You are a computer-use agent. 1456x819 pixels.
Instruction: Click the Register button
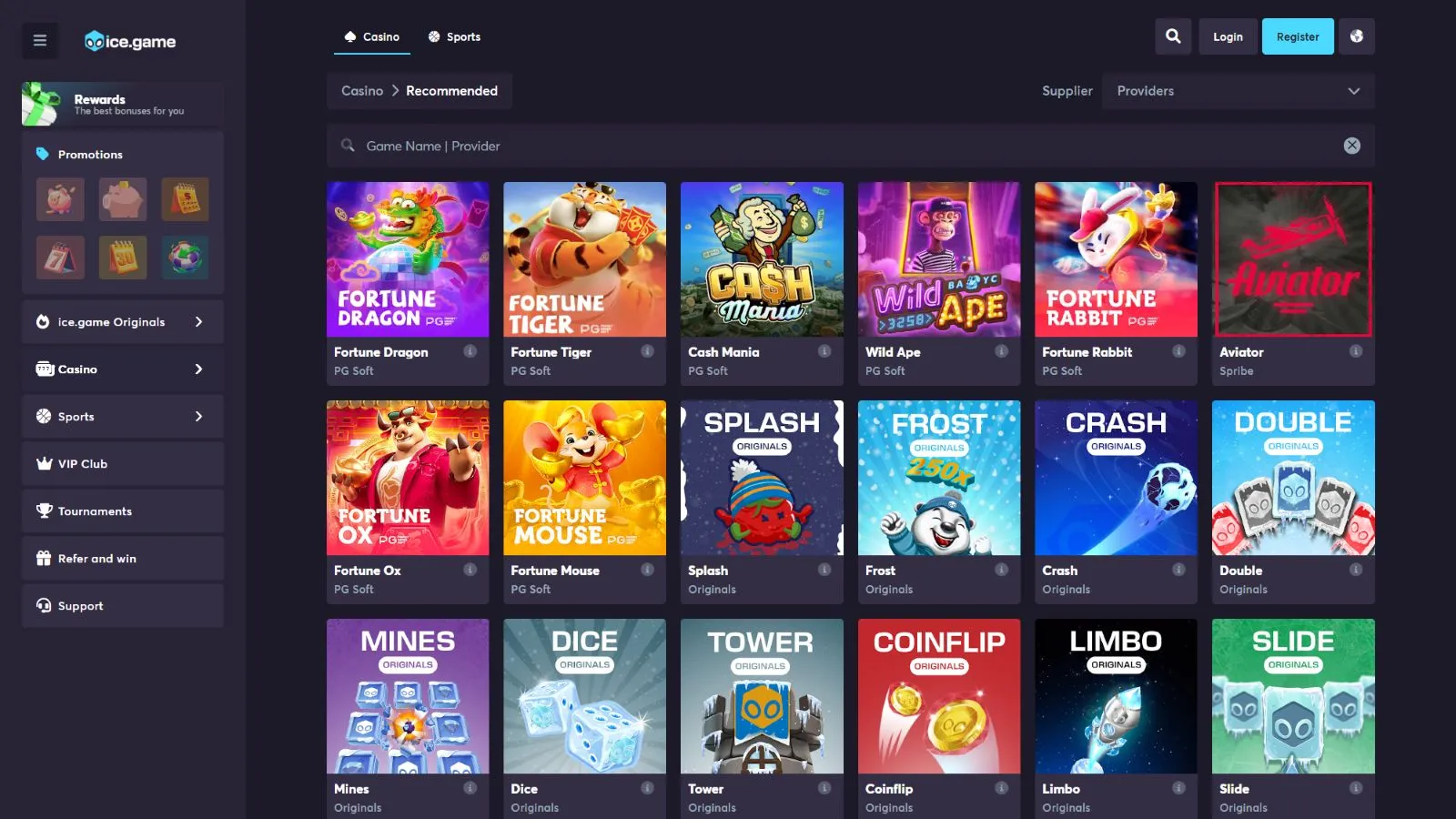tap(1297, 37)
